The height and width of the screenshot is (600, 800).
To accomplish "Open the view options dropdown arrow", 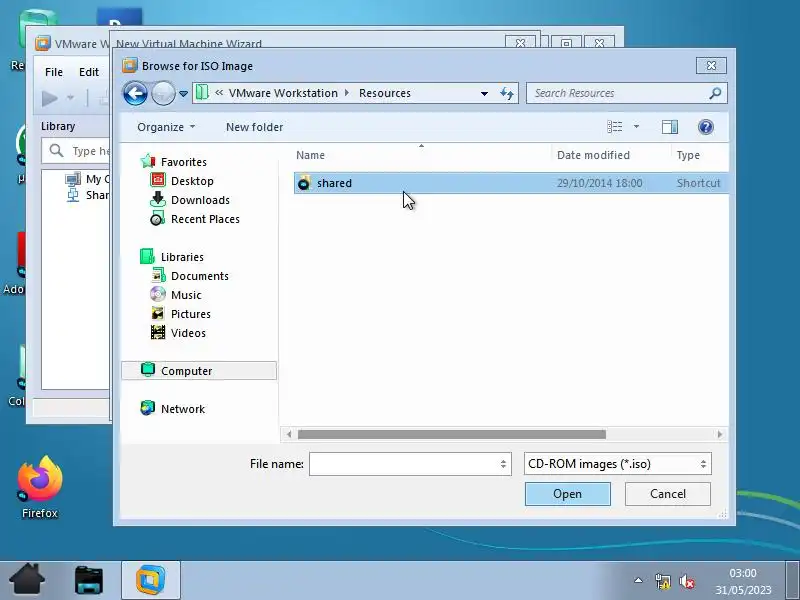I will pos(636,127).
